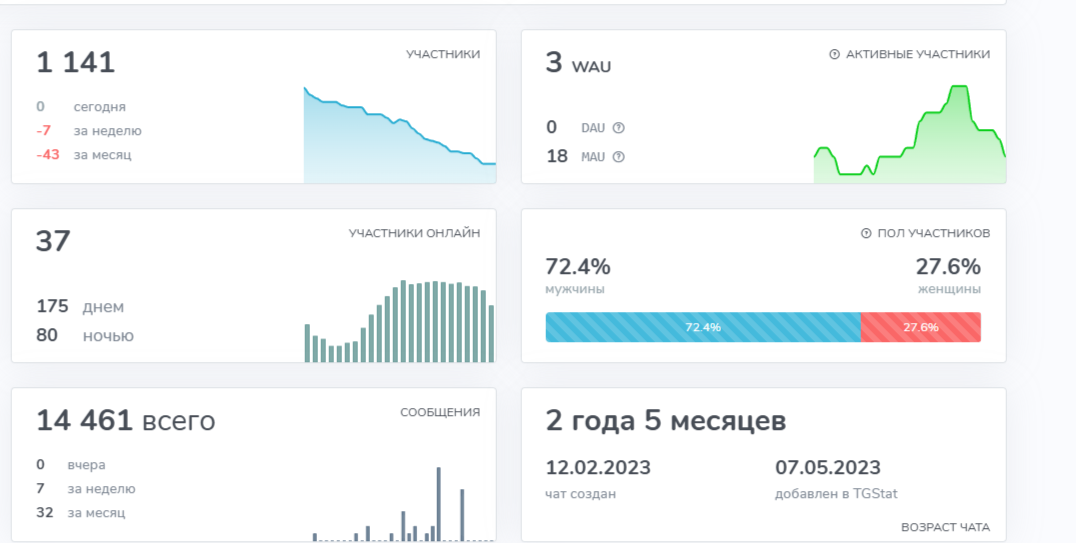Image resolution: width=1076 pixels, height=543 pixels.
Task: Click the добавлен в TGStat date 07.05.2023
Action: tap(828, 467)
